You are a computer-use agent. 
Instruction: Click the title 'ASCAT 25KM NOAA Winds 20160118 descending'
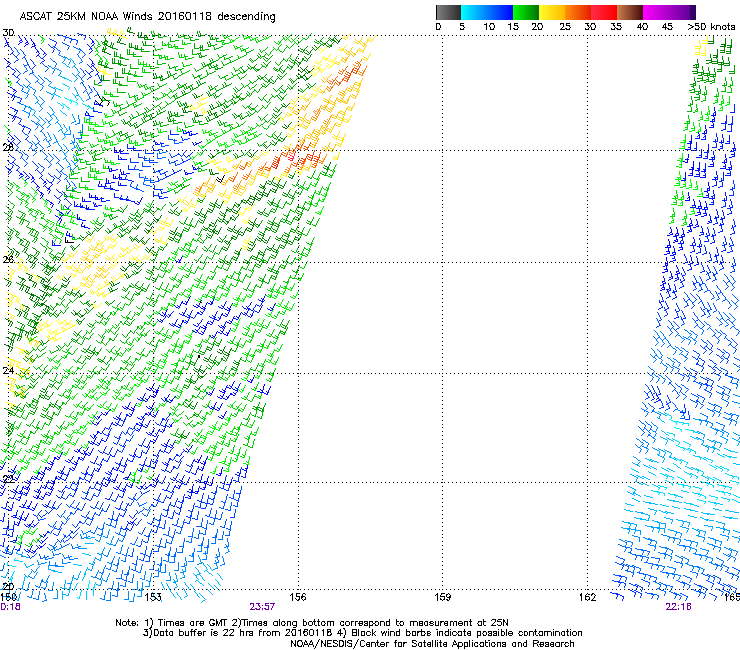tap(147, 16)
